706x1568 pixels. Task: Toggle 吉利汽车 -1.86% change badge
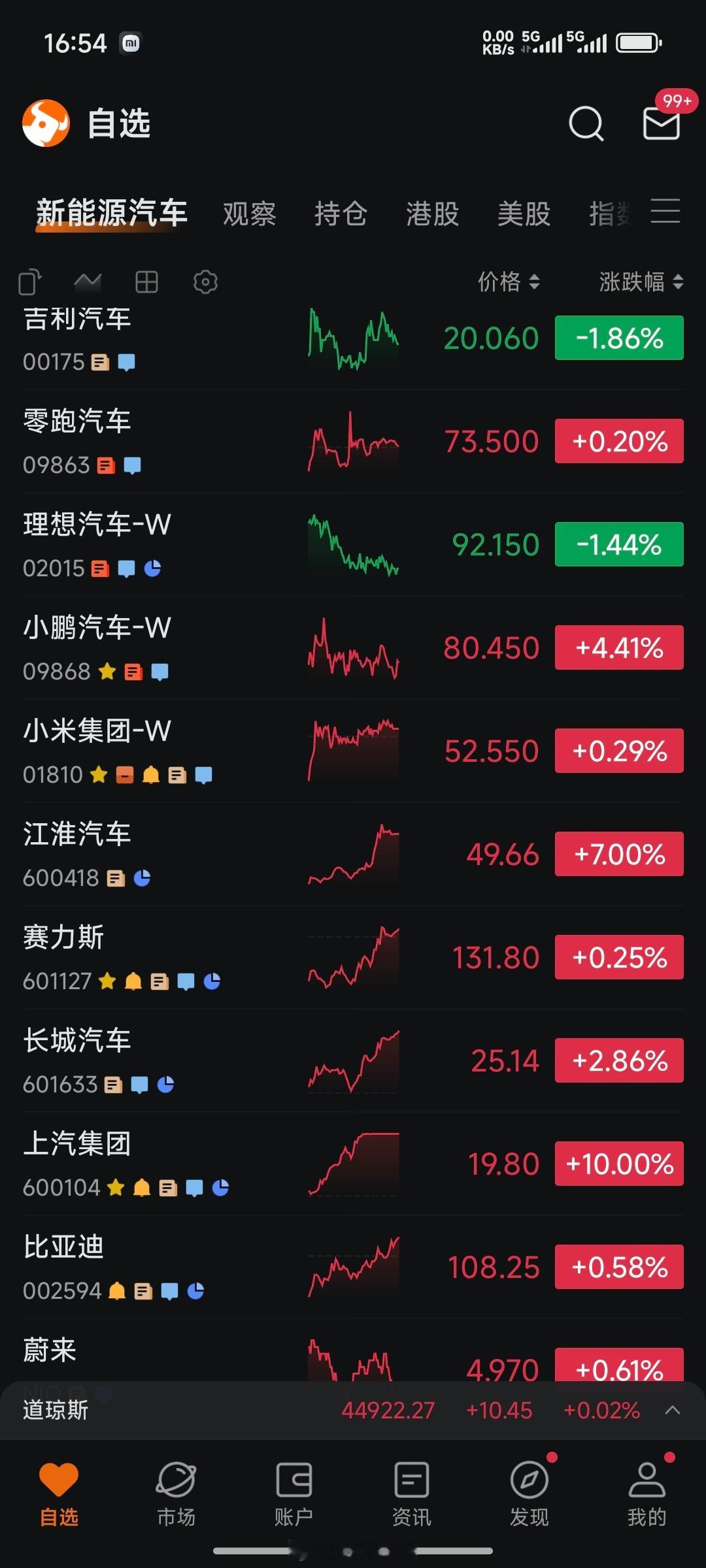coord(619,338)
